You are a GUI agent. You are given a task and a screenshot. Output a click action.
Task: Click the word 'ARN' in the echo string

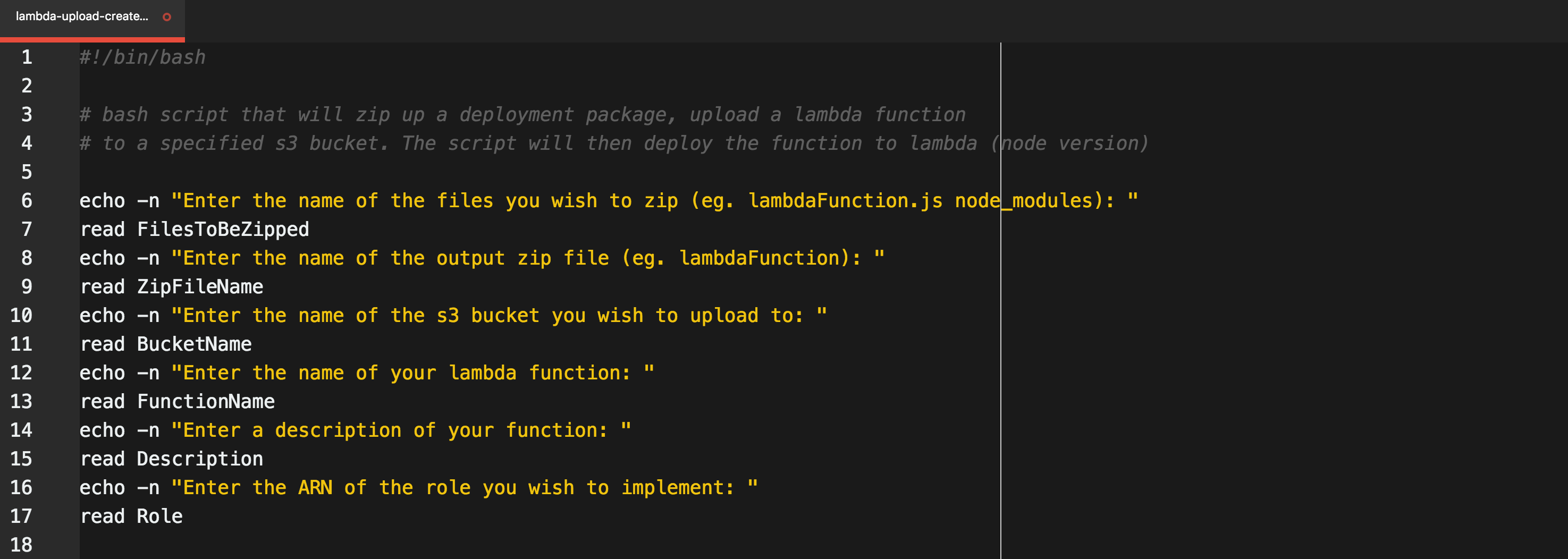tap(315, 488)
